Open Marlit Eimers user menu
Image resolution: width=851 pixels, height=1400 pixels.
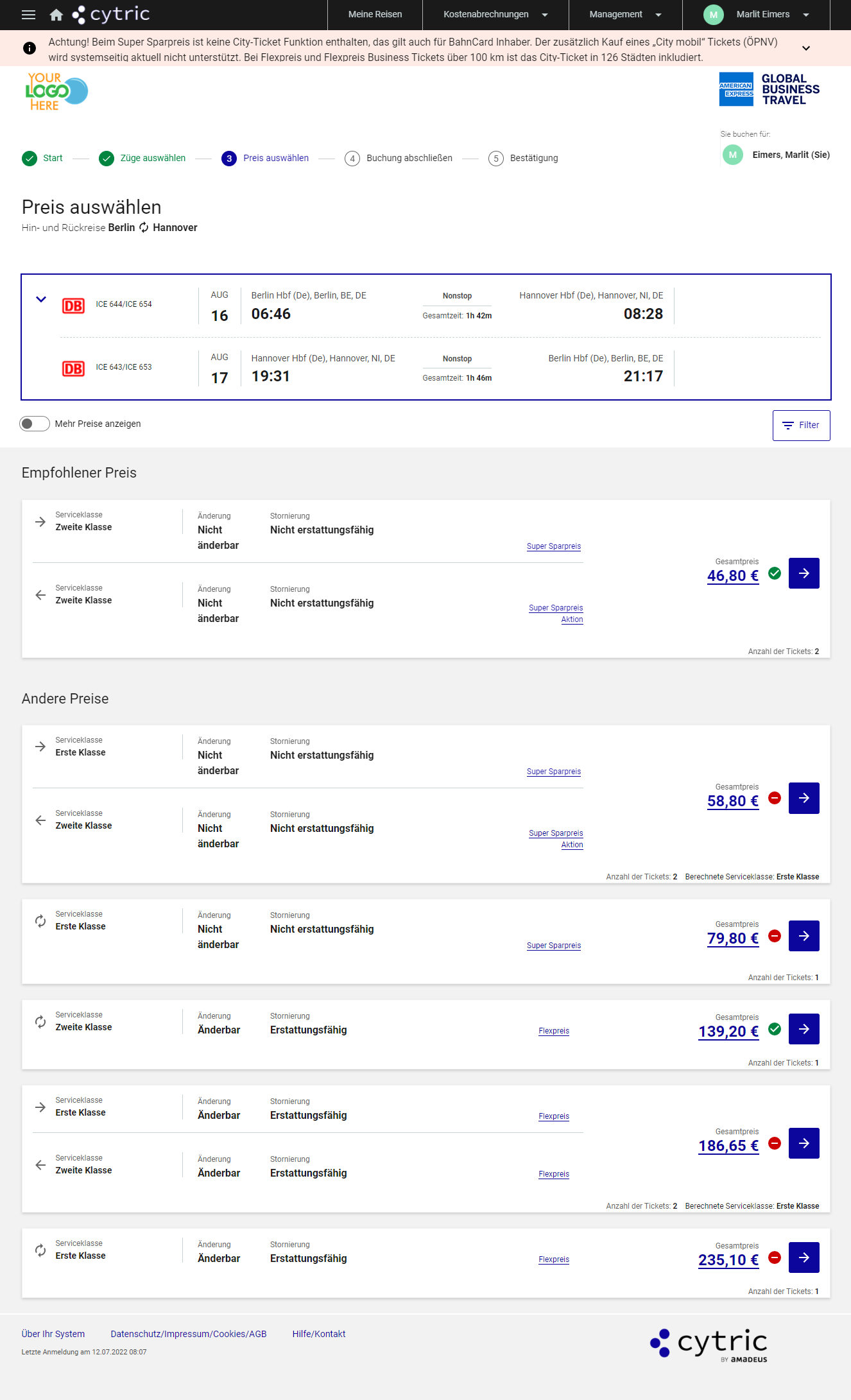click(756, 15)
